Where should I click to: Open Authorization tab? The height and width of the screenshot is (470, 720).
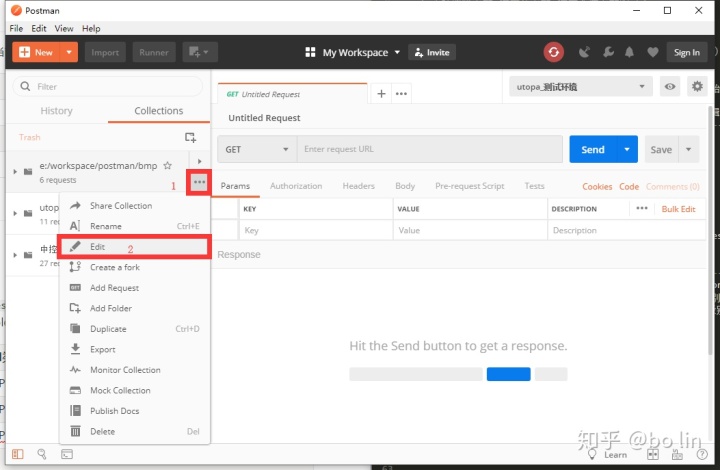click(296, 186)
